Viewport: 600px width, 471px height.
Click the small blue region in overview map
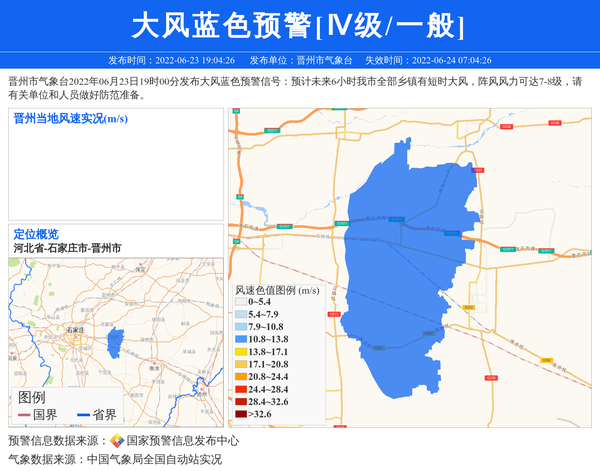coord(115,342)
